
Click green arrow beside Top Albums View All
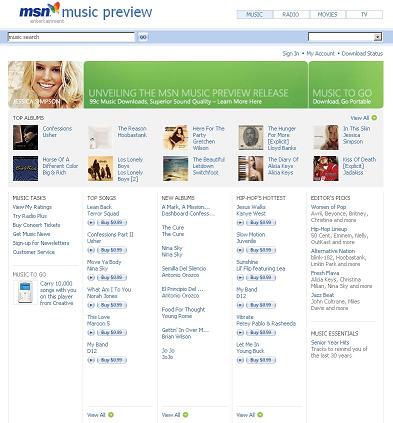[x=374, y=118]
